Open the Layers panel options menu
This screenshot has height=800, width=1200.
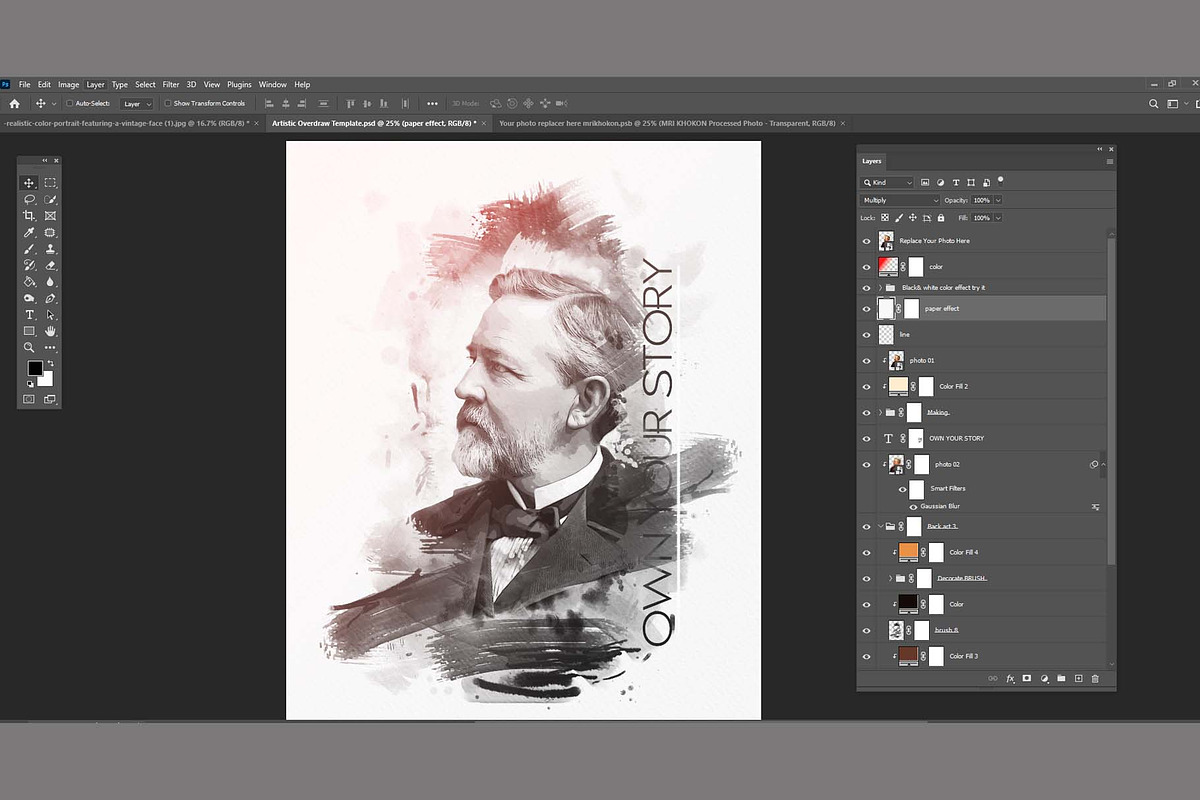[1109, 161]
